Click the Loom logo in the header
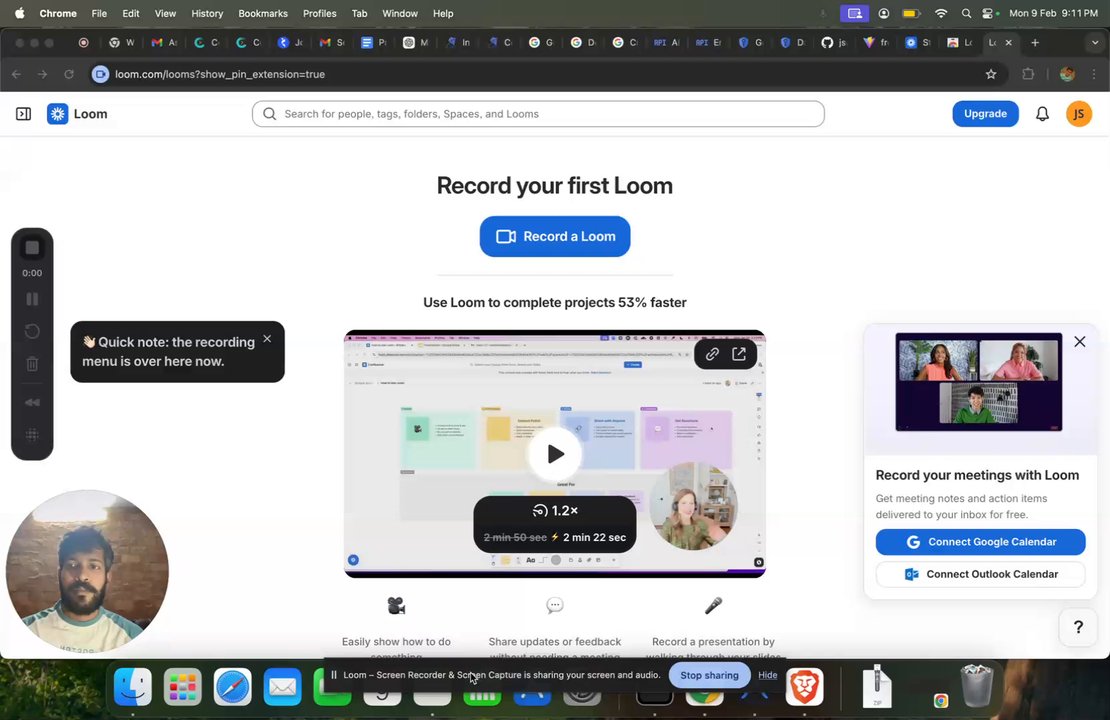 point(77,114)
